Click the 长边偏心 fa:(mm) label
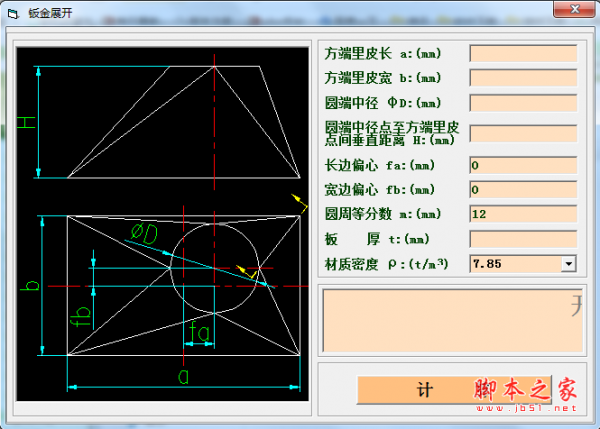The height and width of the screenshot is (429, 600). point(380,165)
